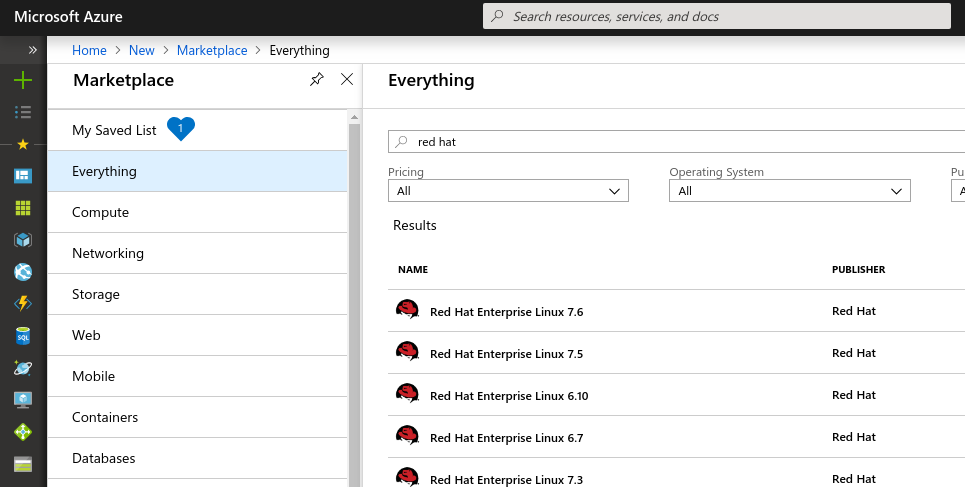965x487 pixels.
Task: Go to Home breadcrumb
Action: (89, 50)
